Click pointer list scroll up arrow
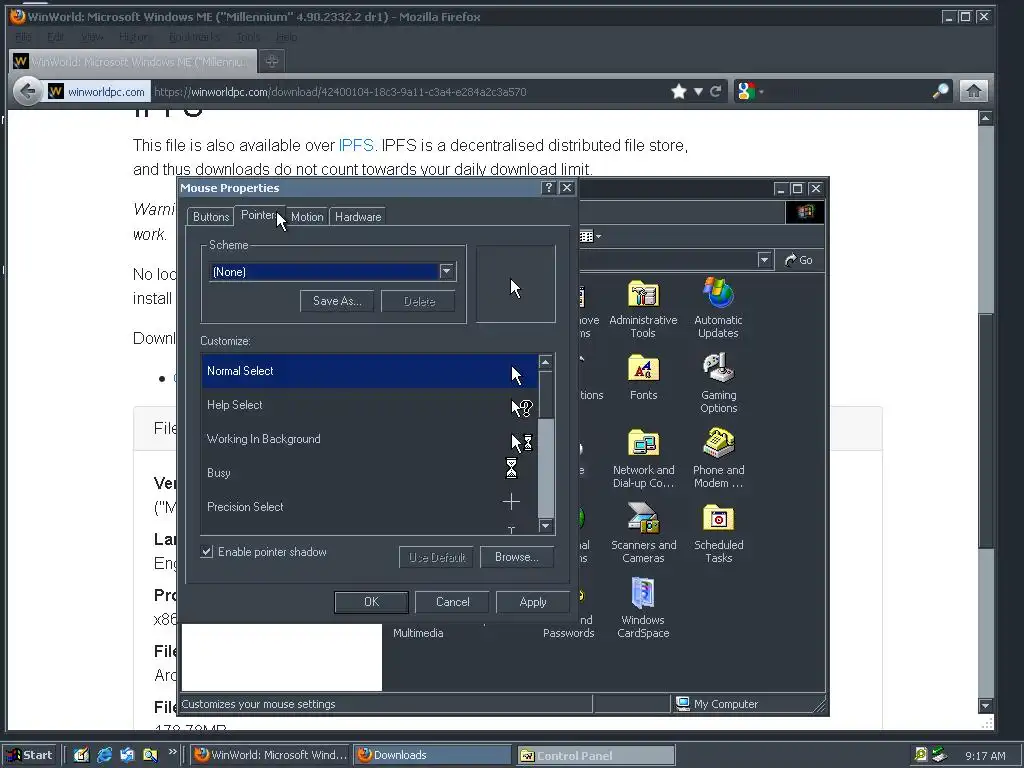The height and width of the screenshot is (768, 1024). pos(546,362)
